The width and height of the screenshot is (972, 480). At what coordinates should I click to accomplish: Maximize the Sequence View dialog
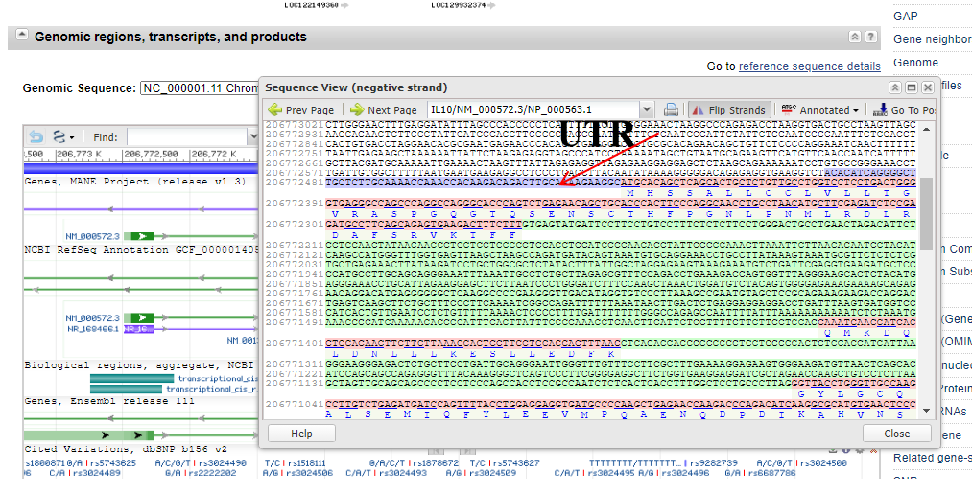pos(910,87)
